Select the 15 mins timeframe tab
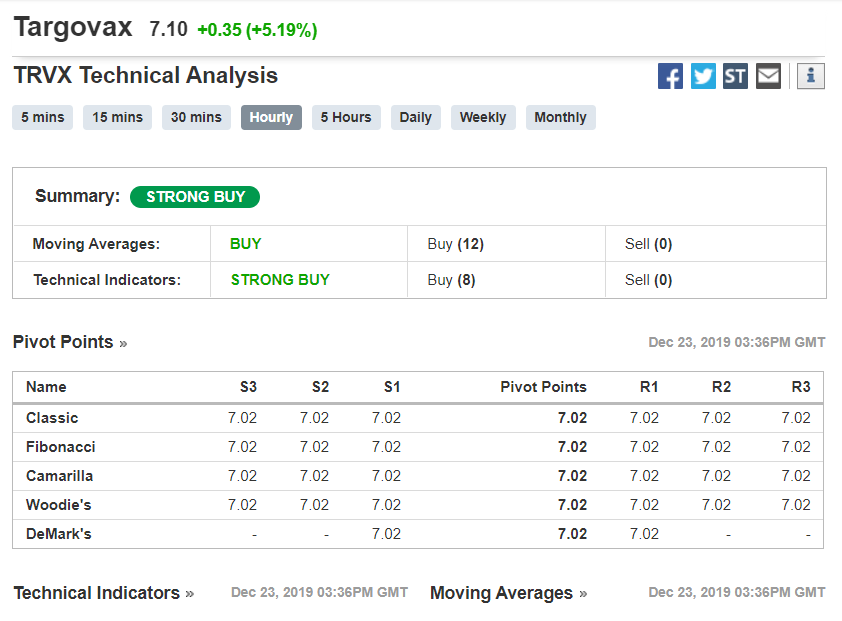 pyautogui.click(x=118, y=117)
